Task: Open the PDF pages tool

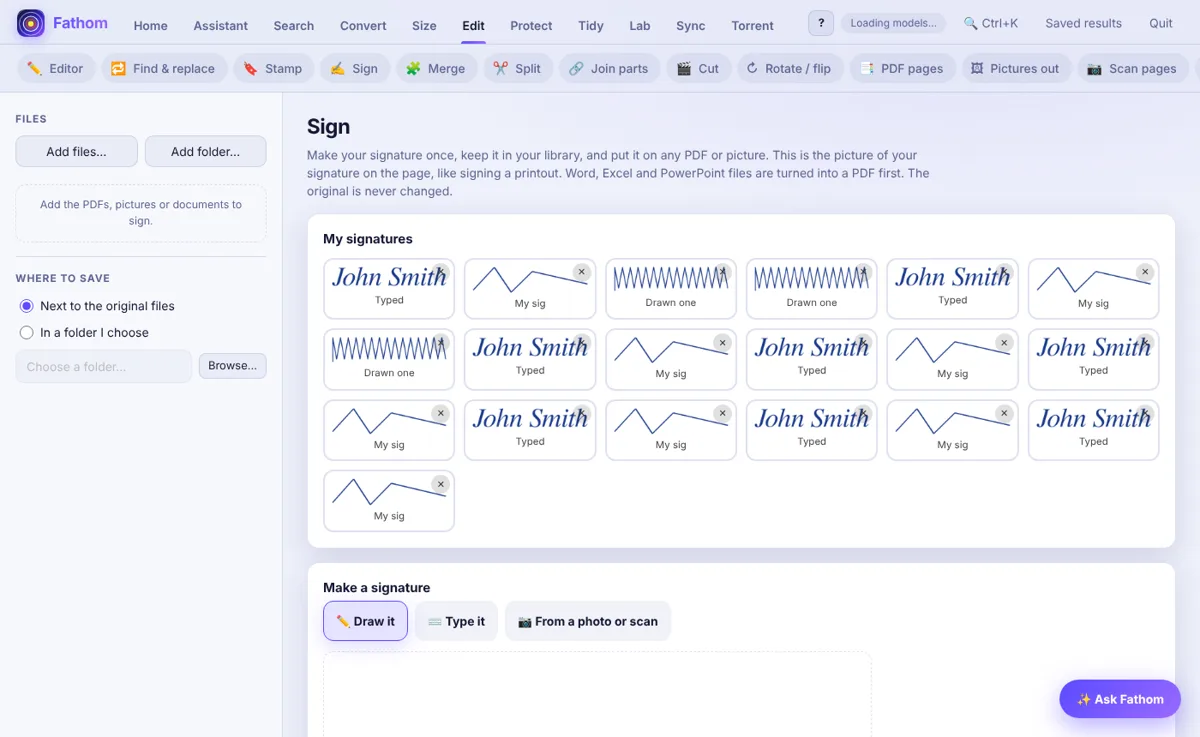Action: [x=902, y=68]
